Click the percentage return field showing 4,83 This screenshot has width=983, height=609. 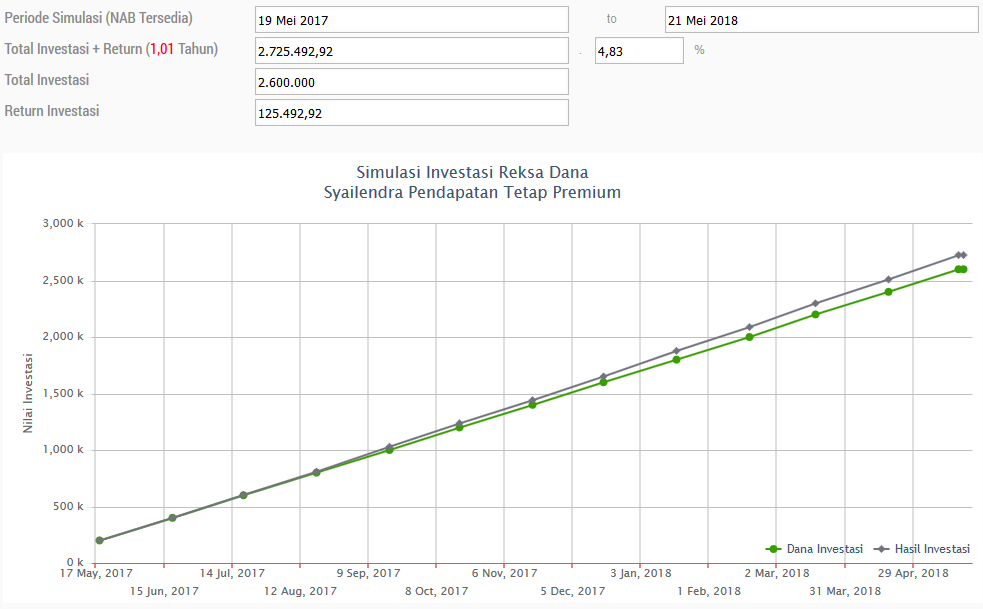point(638,51)
